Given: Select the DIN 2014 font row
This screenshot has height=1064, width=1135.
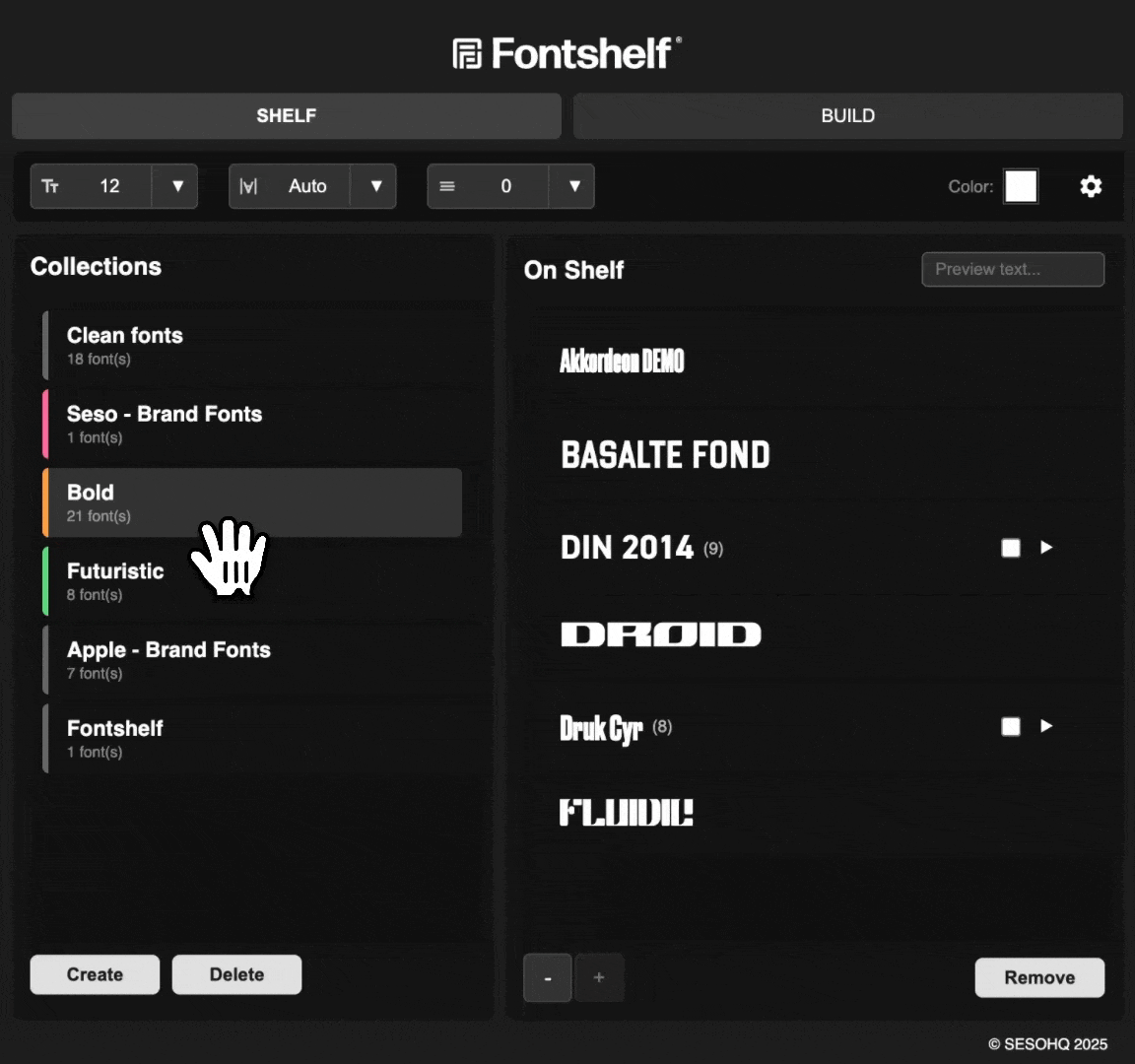Looking at the screenshot, I should 809,548.
